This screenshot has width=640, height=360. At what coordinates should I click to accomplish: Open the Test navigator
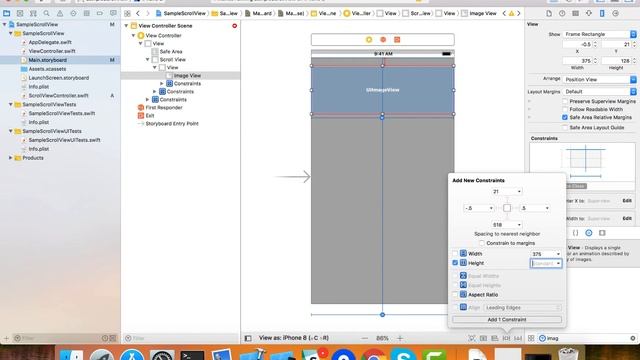click(73, 13)
